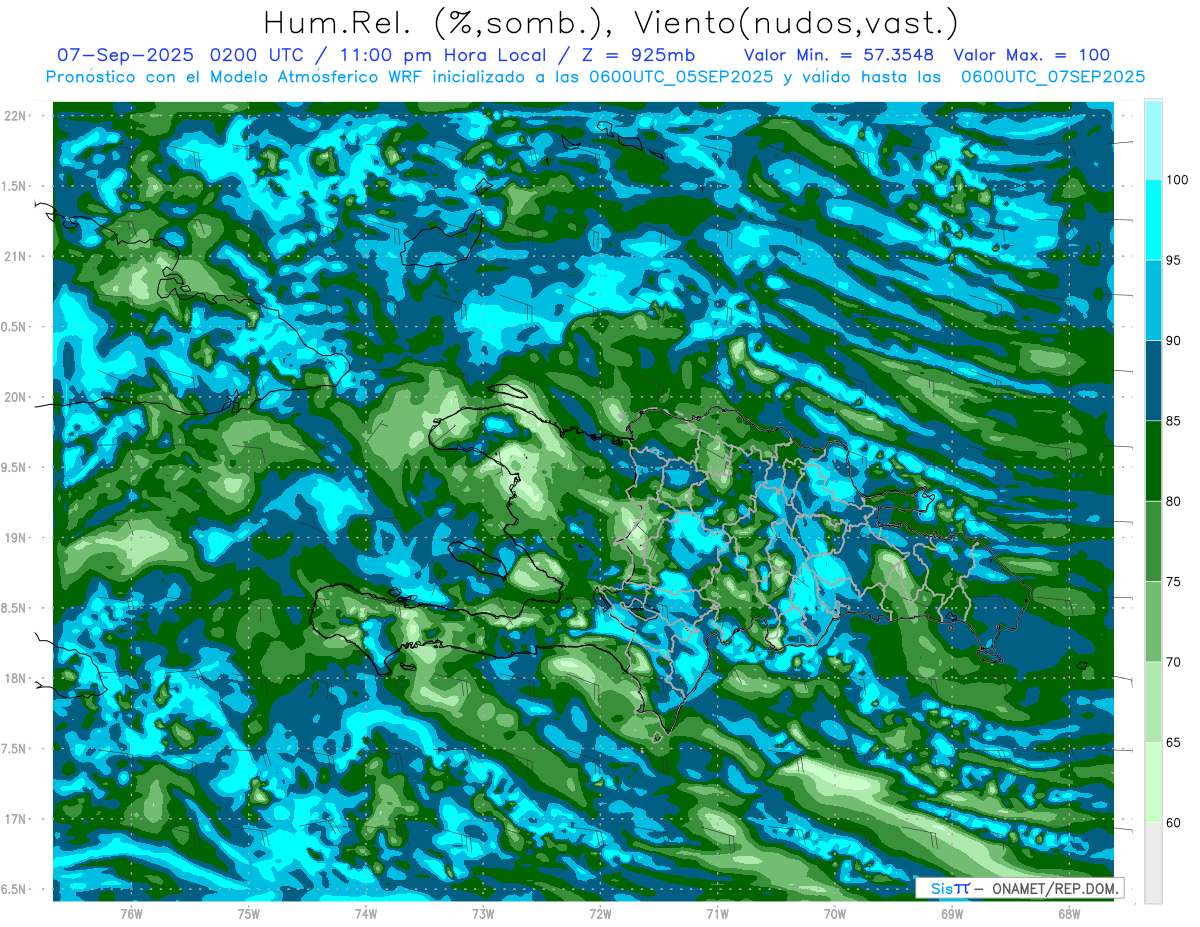Select the legend band between 70 and 75
The width and height of the screenshot is (1200, 927).
[x=1153, y=622]
